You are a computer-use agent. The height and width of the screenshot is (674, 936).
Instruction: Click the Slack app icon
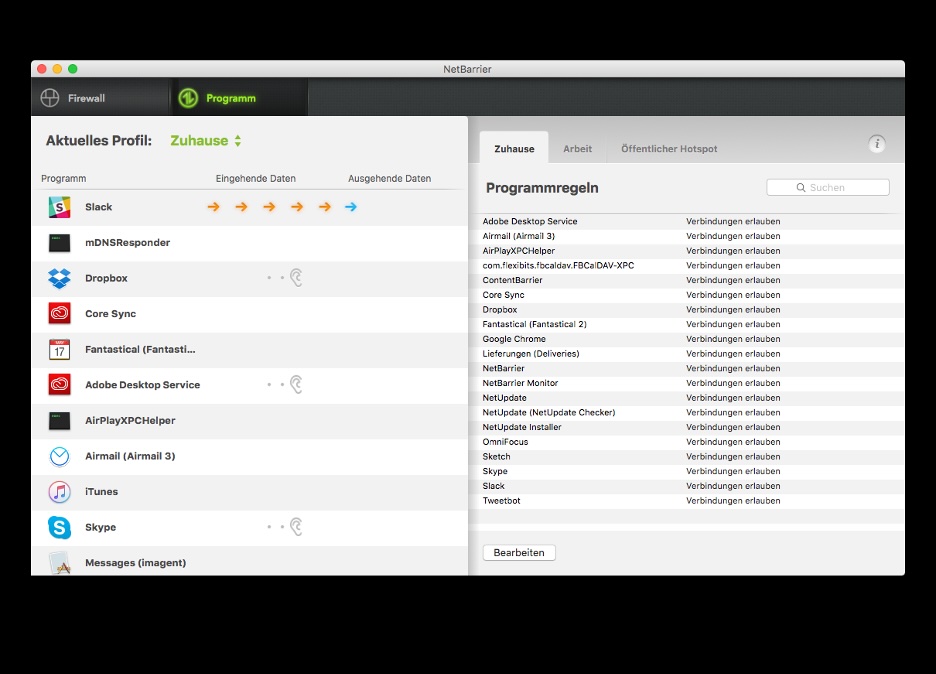click(60, 207)
